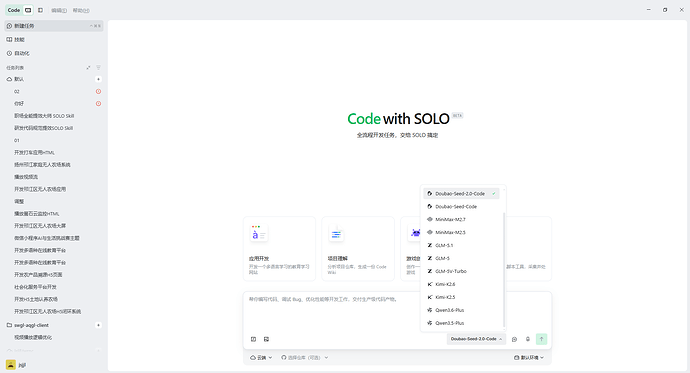Click the user avatar at sidebar bottom
690x373 pixels.
[x=11, y=365]
